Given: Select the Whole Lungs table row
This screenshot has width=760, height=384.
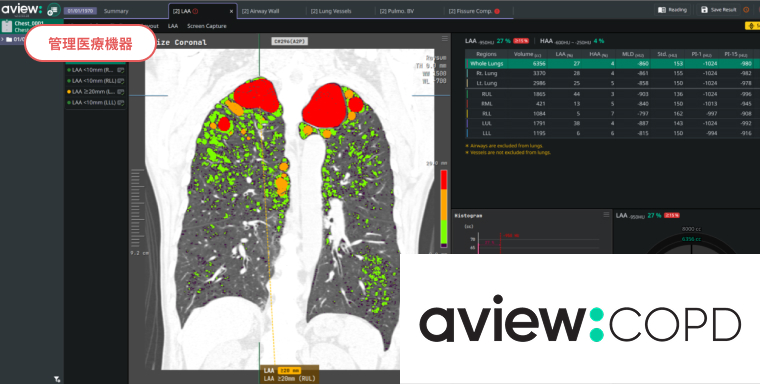Looking at the screenshot, I should pyautogui.click(x=612, y=64).
